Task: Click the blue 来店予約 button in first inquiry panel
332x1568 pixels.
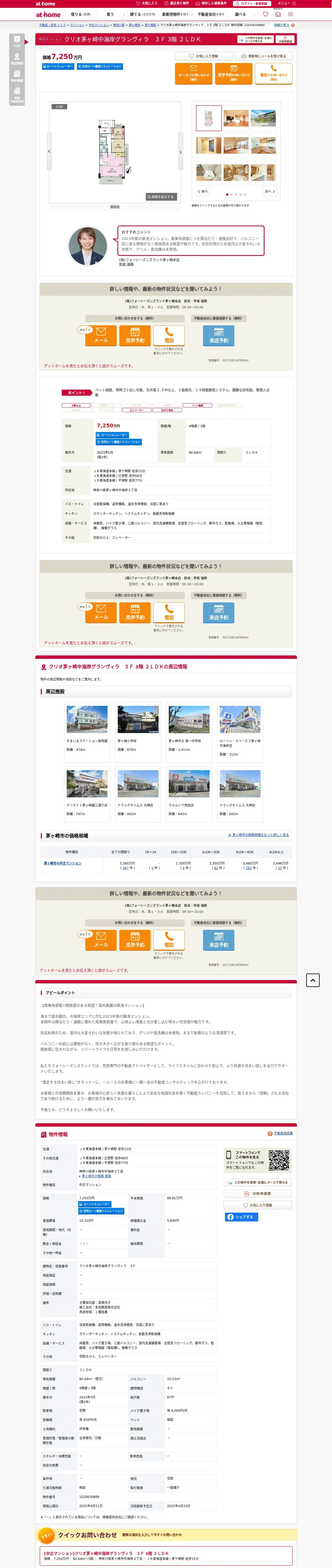Action: [x=219, y=336]
